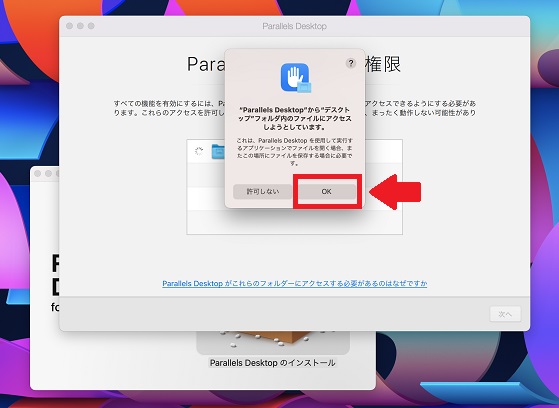This screenshot has width=559, height=408.
Task: Click the blue folder icon in list
Action: coord(218,152)
